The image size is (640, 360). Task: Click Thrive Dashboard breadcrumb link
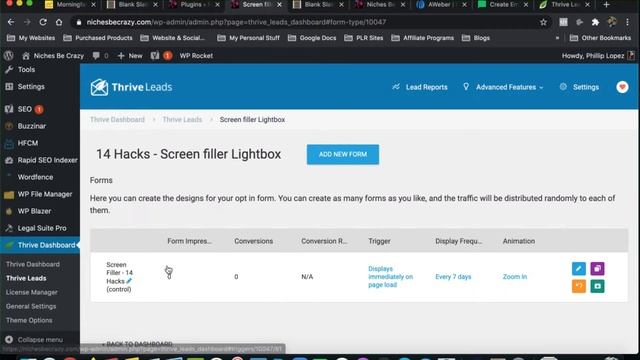coord(117,120)
